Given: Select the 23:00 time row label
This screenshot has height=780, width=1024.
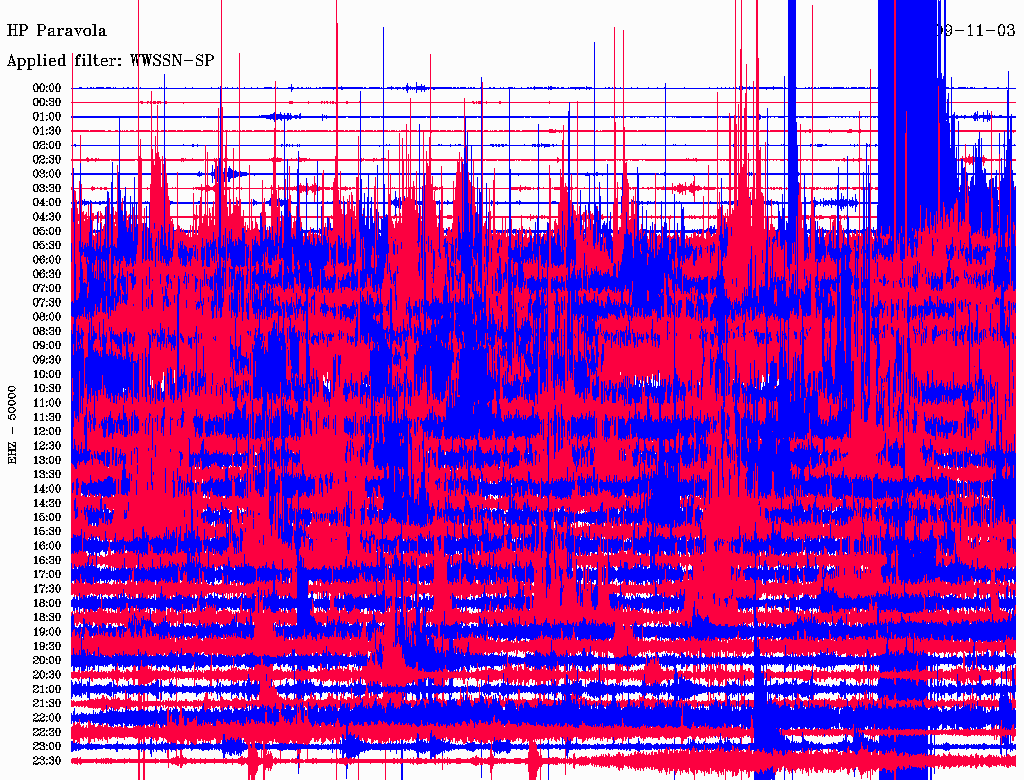Looking at the screenshot, I should point(47,747).
